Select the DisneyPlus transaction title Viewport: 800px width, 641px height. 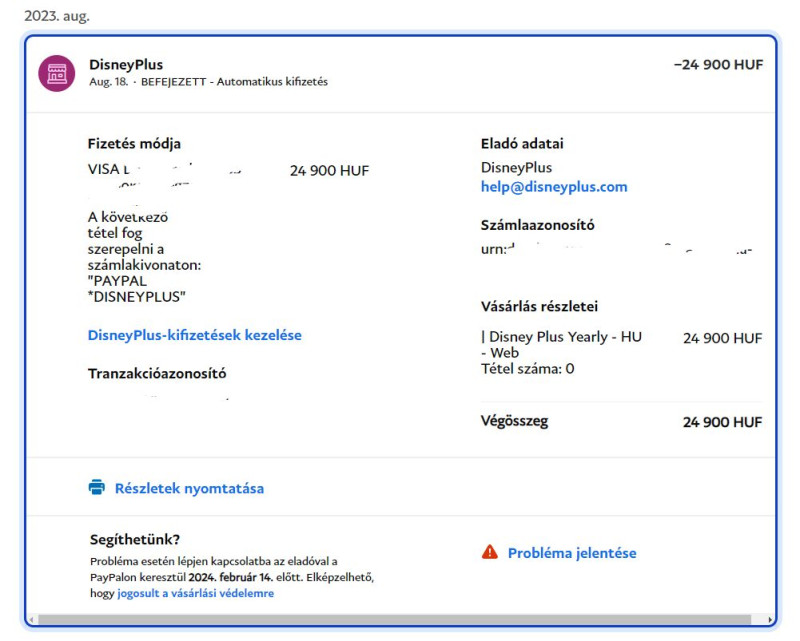[x=126, y=64]
